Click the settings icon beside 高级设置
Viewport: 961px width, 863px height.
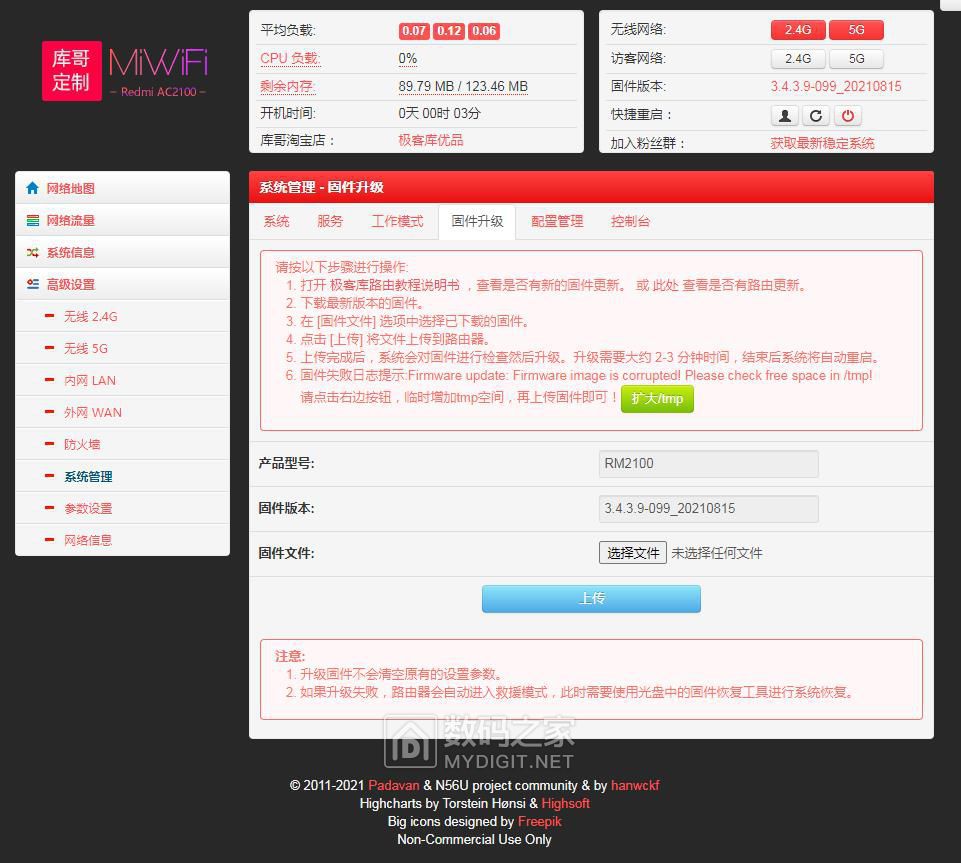click(x=33, y=284)
